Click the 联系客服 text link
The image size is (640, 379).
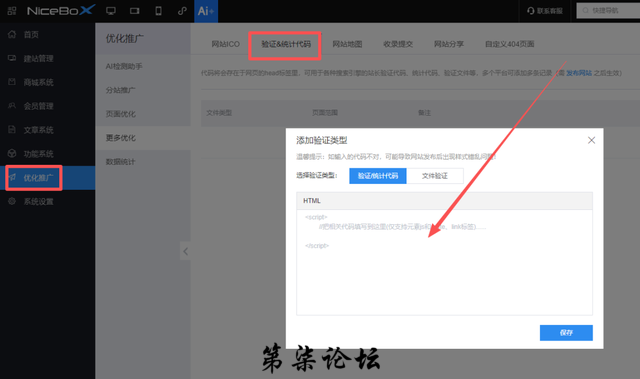coord(549,11)
